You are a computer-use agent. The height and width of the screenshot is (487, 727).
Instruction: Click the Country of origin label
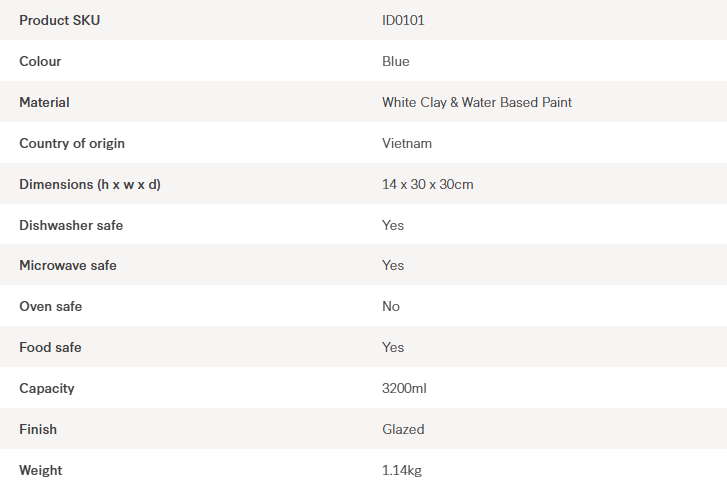72,143
